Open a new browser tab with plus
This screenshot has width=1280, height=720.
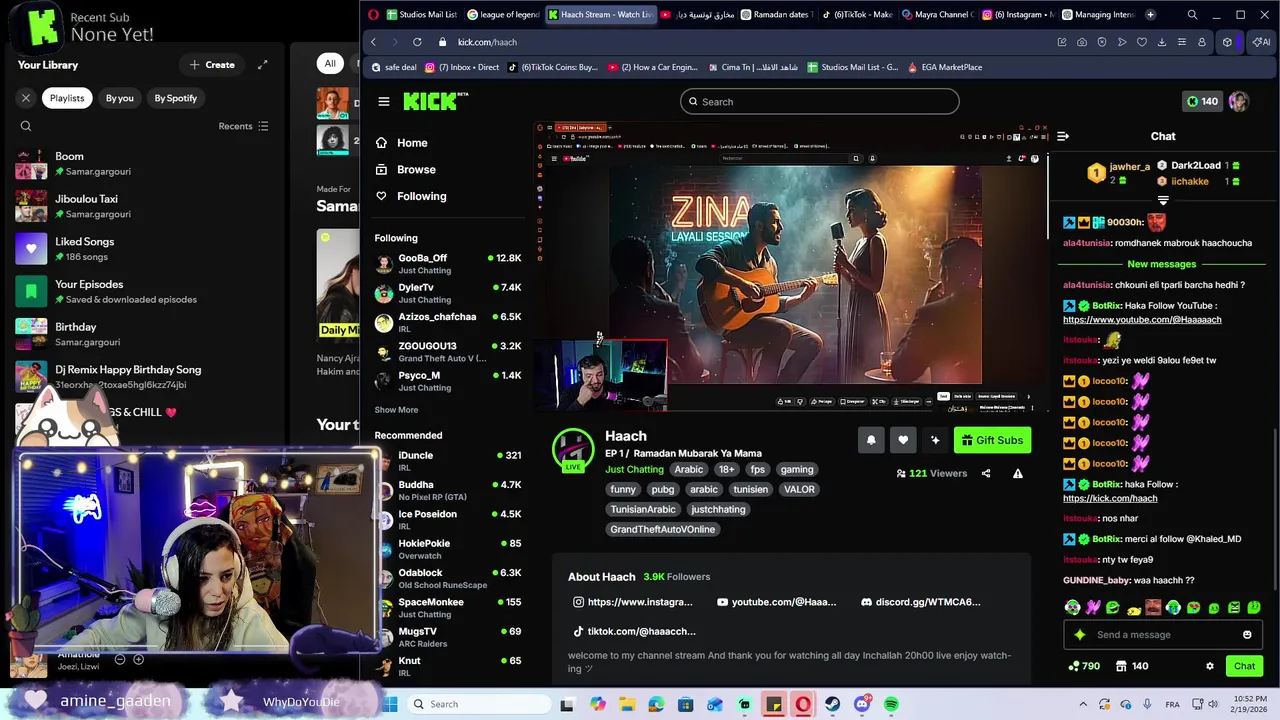1150,15
